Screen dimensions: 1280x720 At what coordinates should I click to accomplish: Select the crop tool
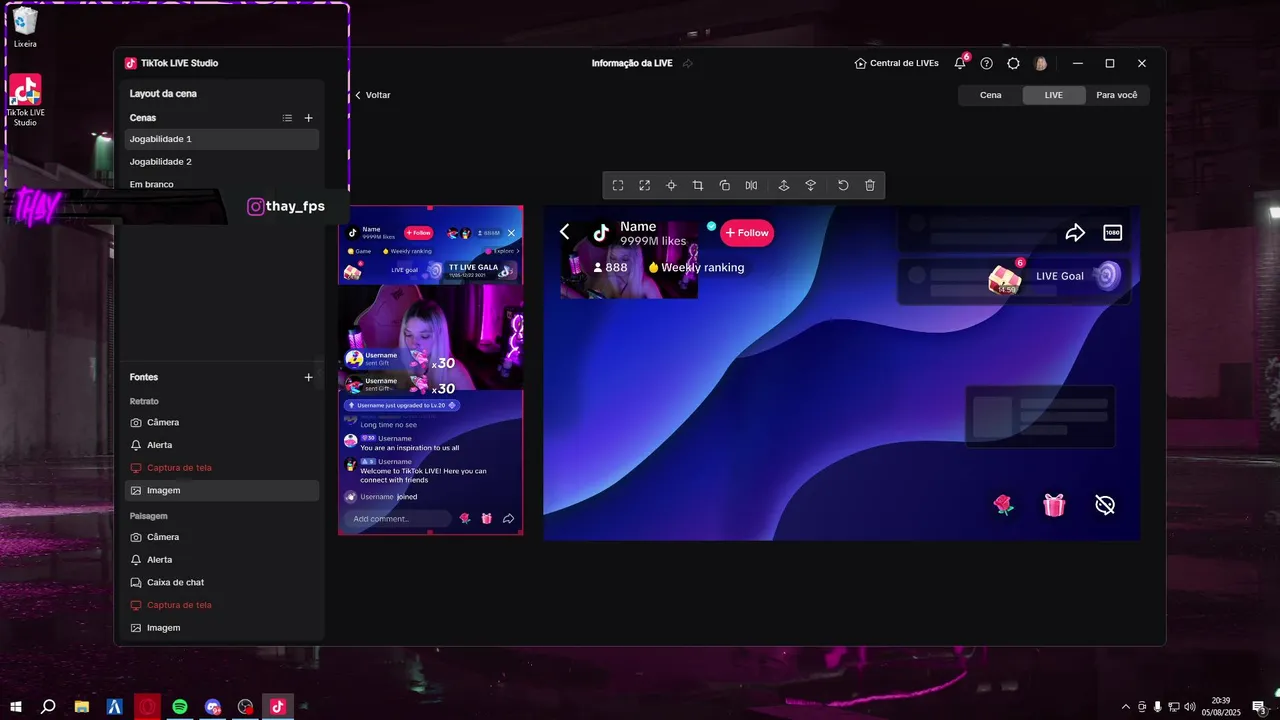pyautogui.click(x=698, y=185)
